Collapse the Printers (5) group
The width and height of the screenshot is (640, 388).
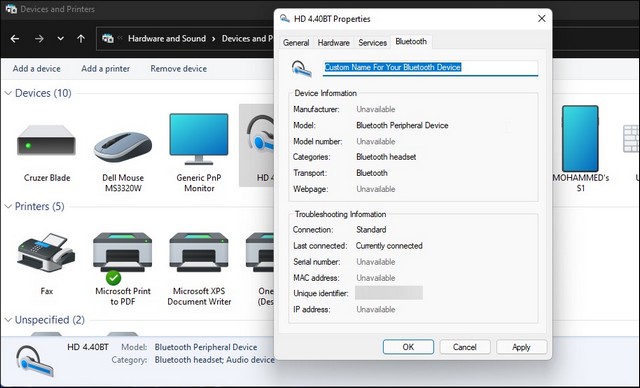[8, 206]
